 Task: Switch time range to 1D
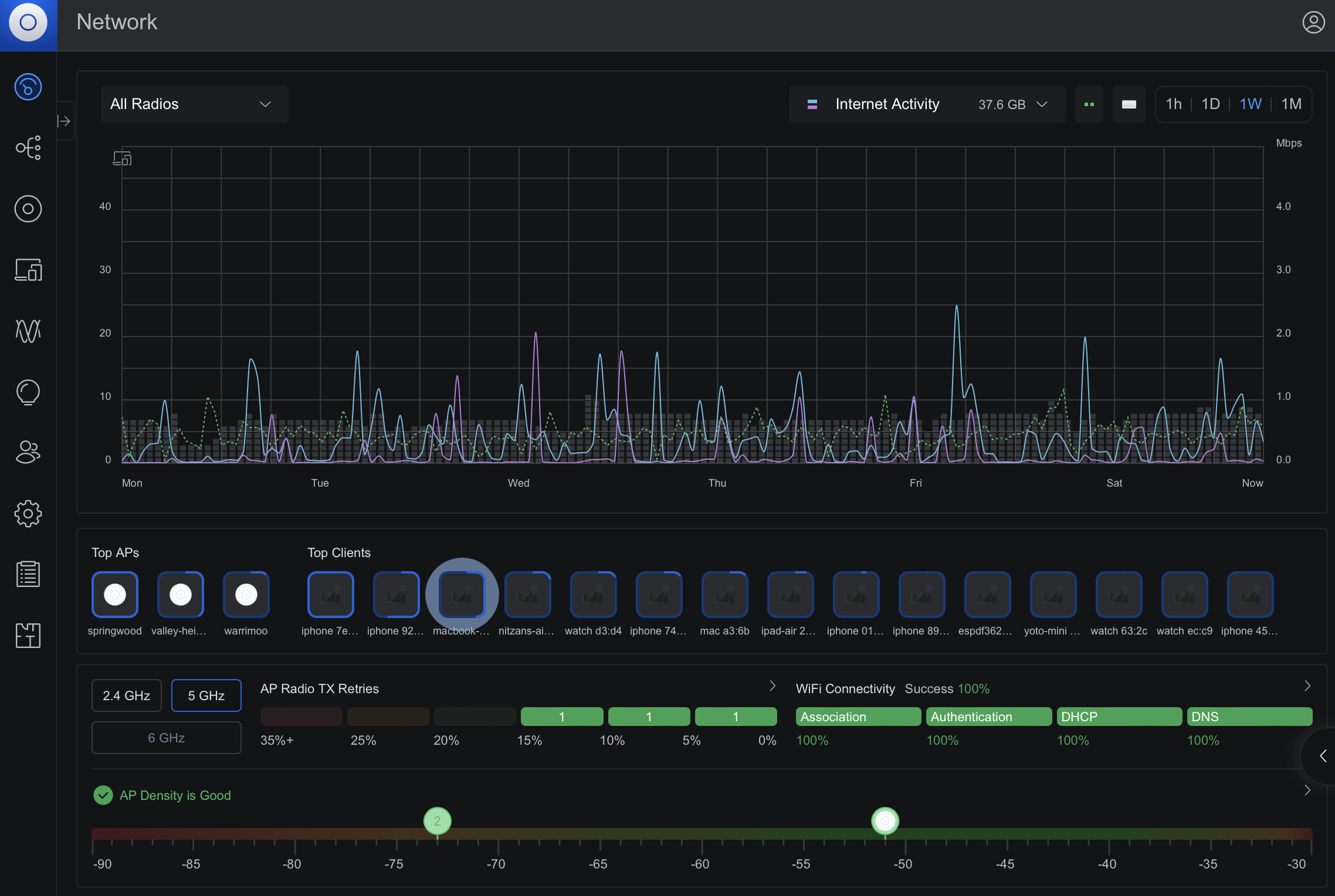pyautogui.click(x=1211, y=104)
